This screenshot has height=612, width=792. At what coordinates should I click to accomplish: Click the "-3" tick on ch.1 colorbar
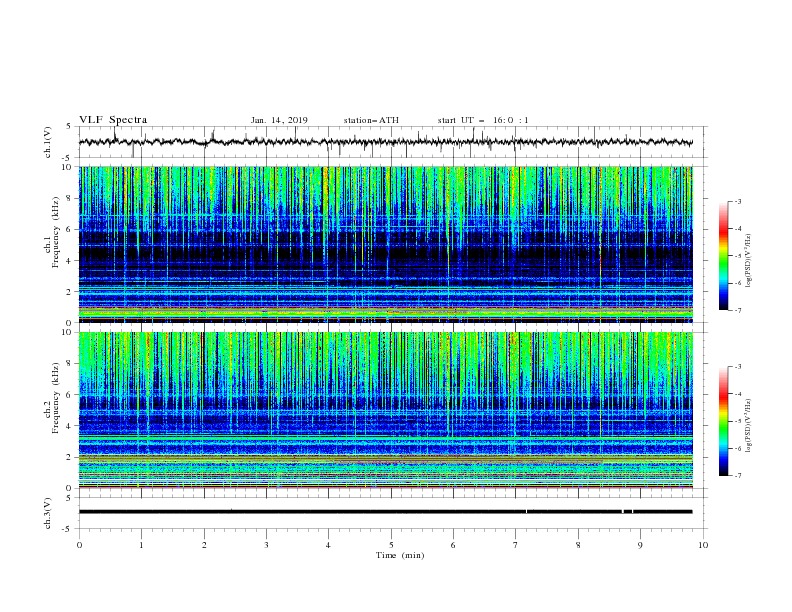(x=737, y=201)
